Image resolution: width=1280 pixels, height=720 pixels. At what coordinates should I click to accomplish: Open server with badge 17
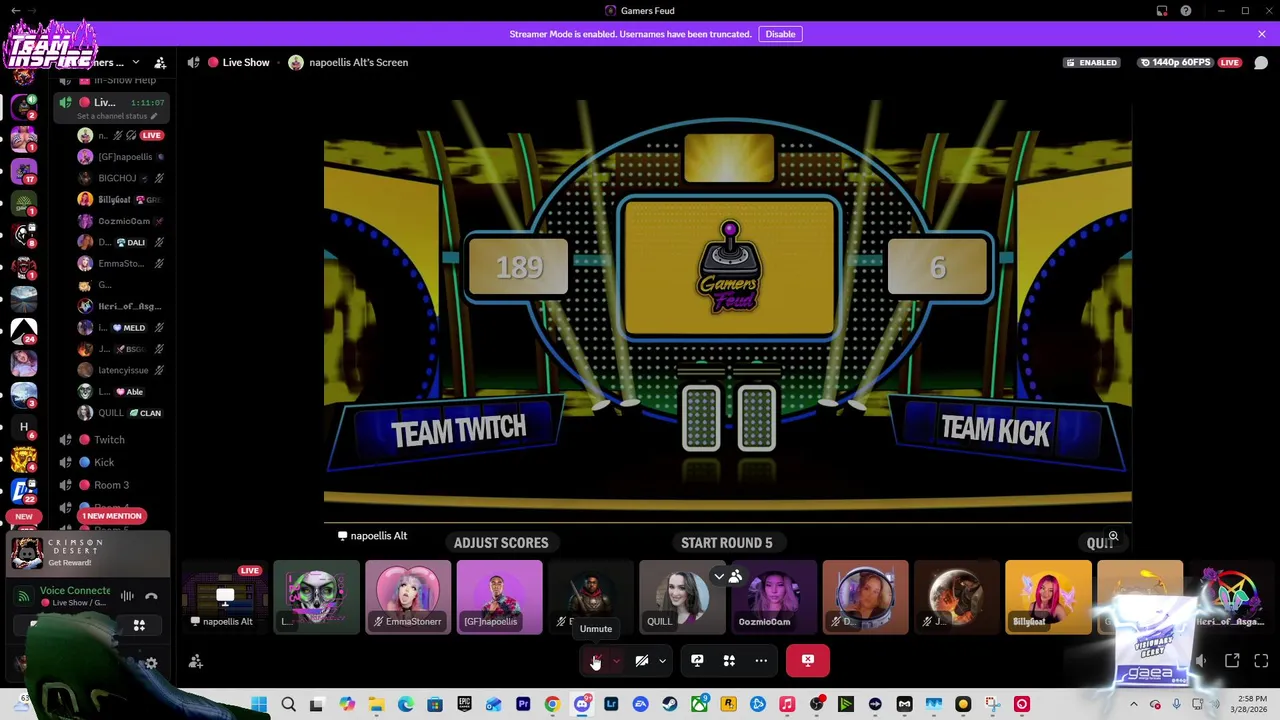(x=24, y=169)
